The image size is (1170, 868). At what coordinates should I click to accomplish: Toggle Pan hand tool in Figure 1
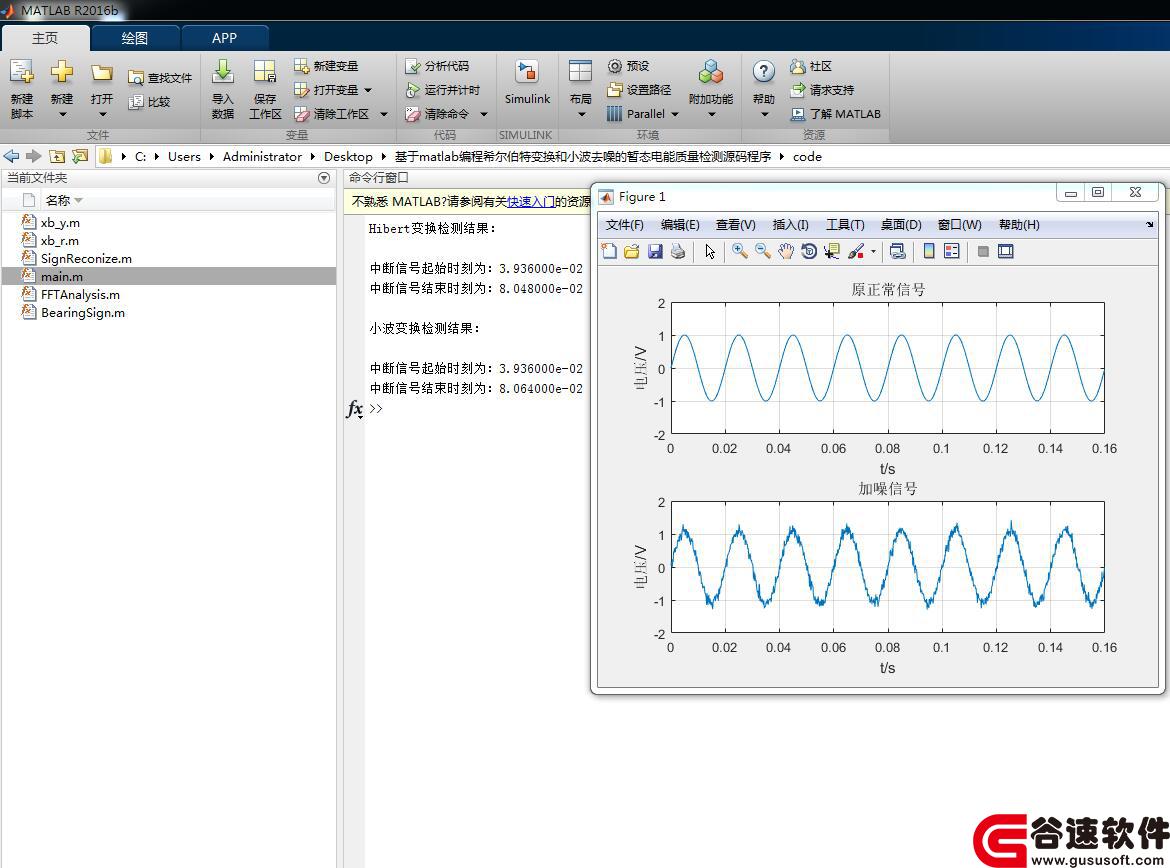pos(786,252)
